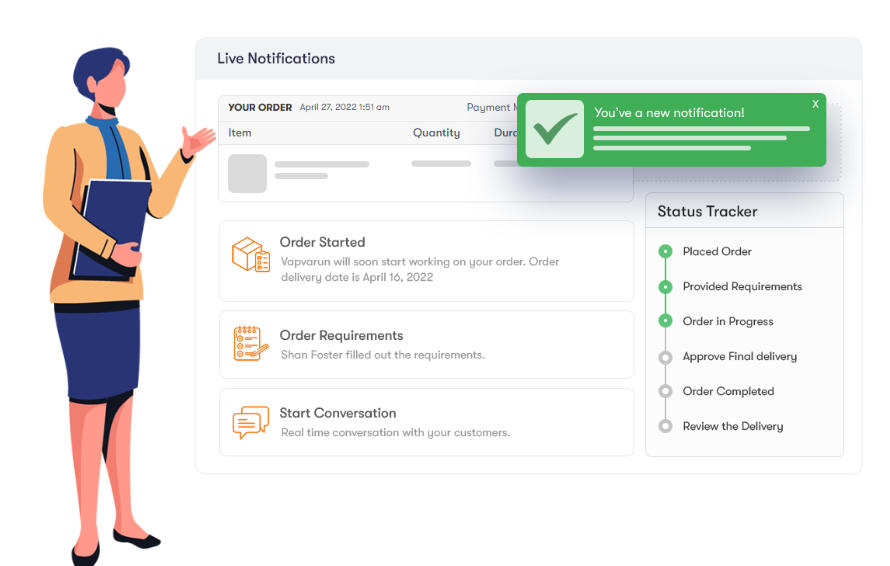Click the Order Requirements notepad icon
Screen dimensions: 890x566
click(251, 343)
